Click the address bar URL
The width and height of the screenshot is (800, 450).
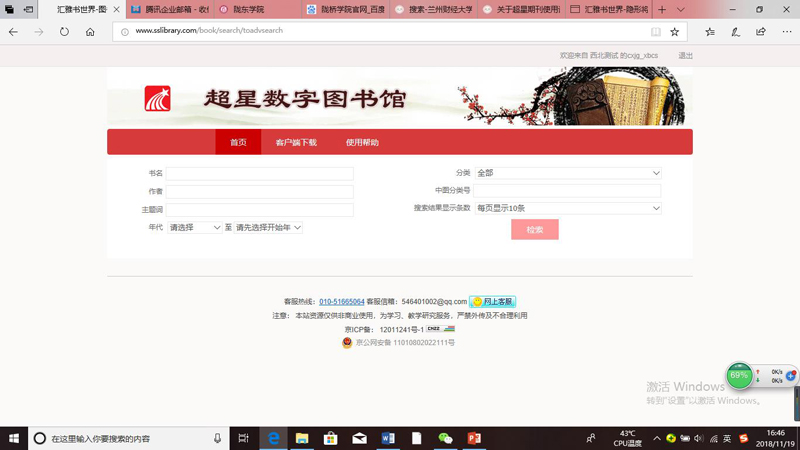pyautogui.click(x=209, y=31)
